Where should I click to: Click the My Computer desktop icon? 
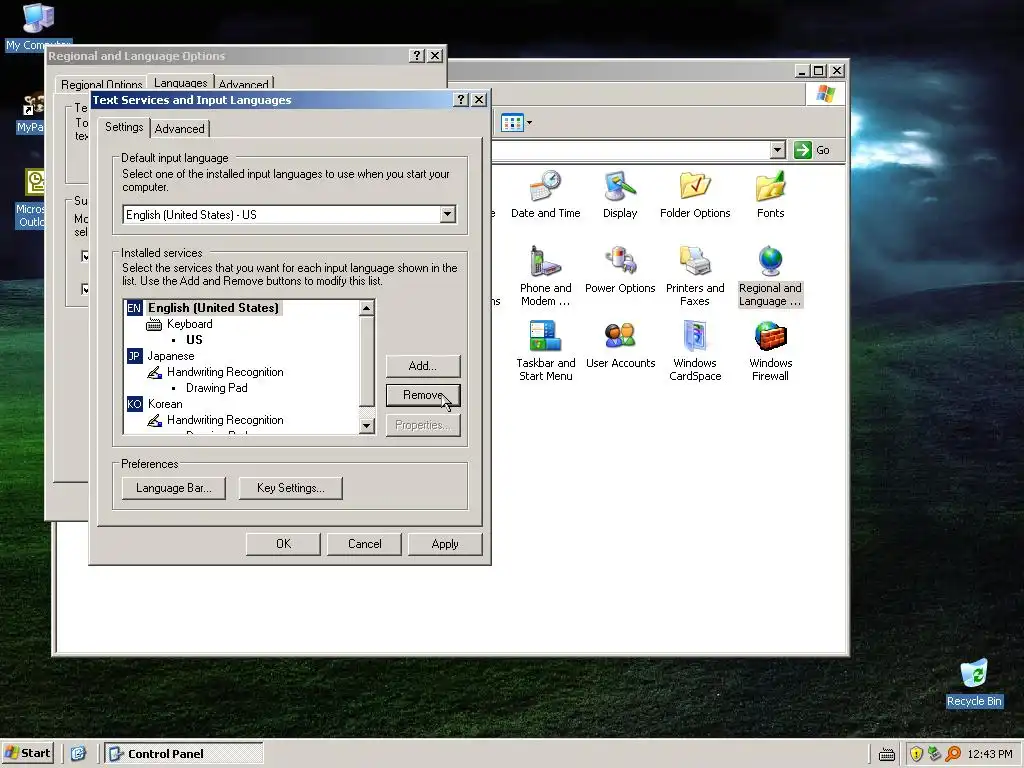38,18
